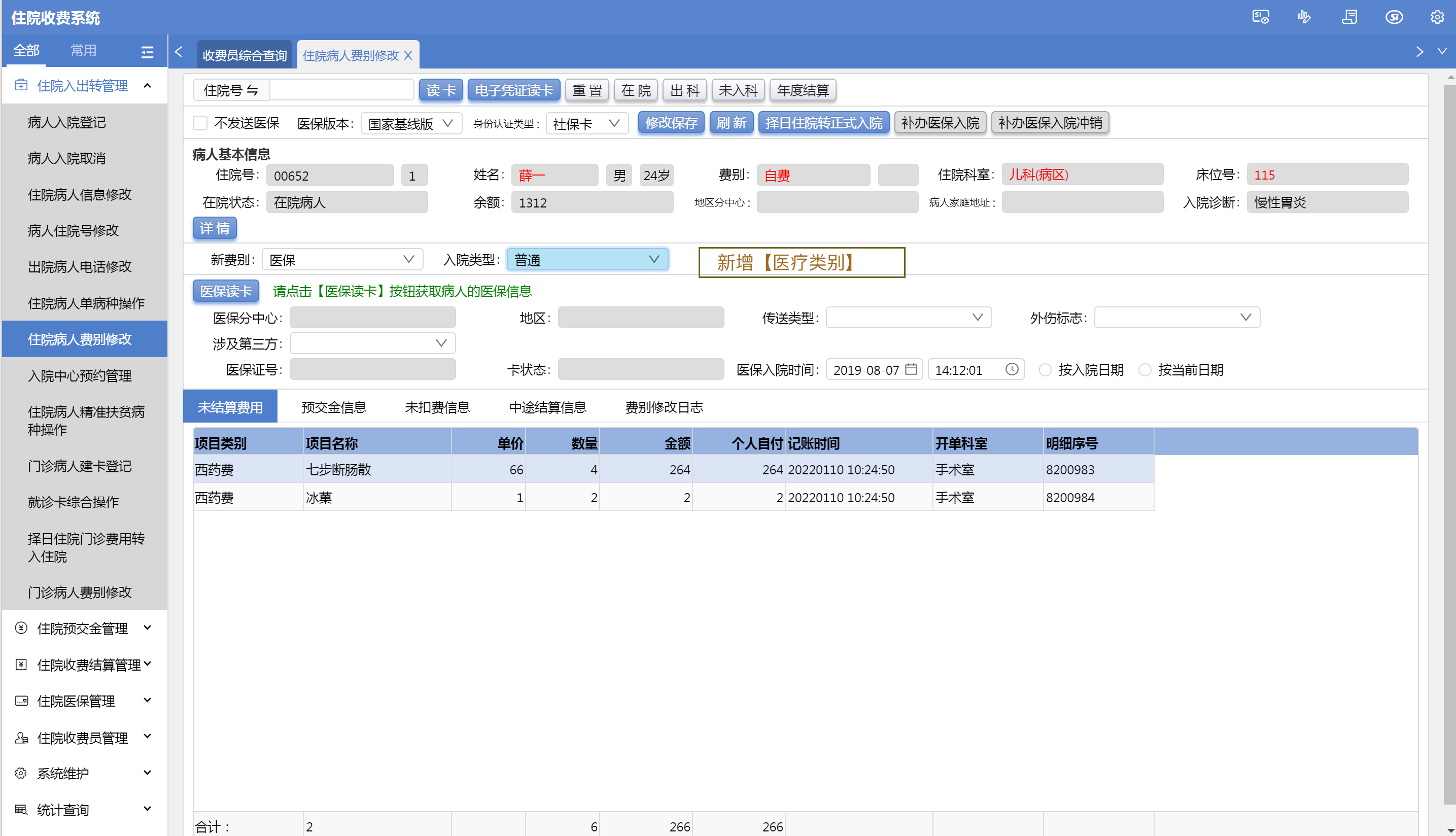
Task: Expand the 住院预交金管理 menu group
Action: tap(84, 628)
